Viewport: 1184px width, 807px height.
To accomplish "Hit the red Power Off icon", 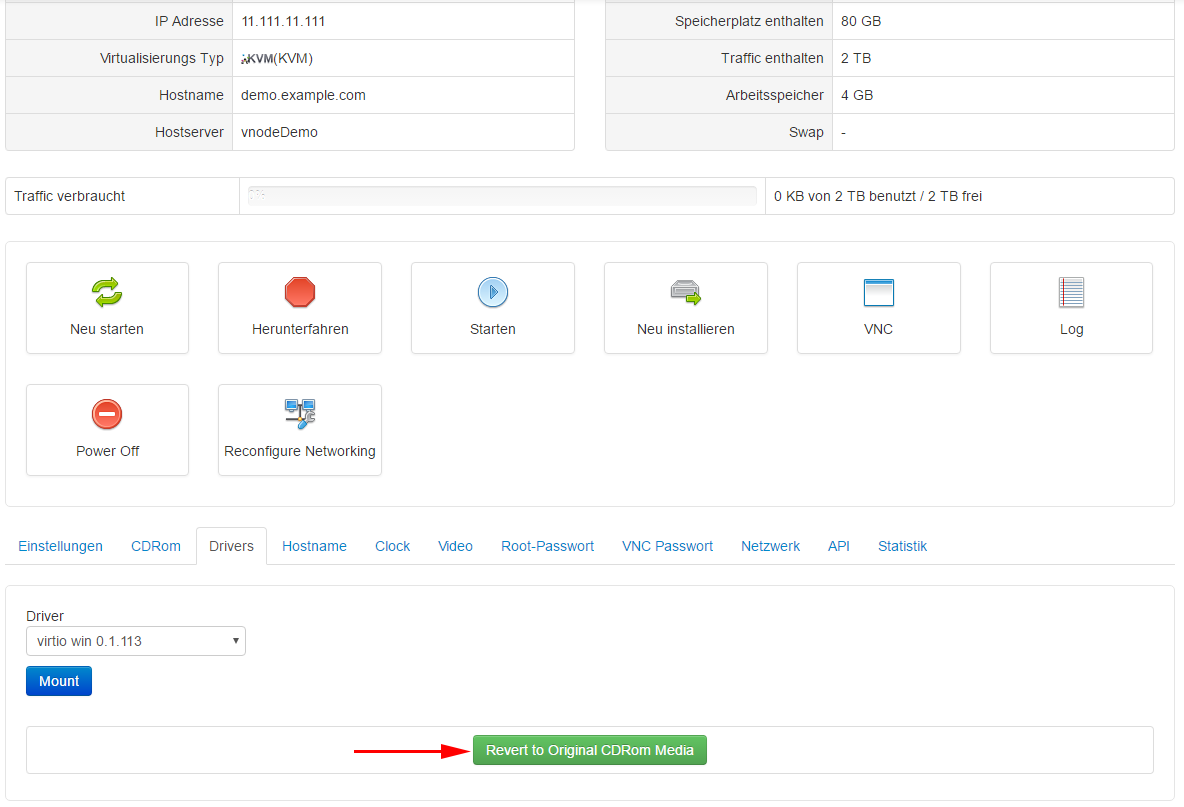I will 107,414.
